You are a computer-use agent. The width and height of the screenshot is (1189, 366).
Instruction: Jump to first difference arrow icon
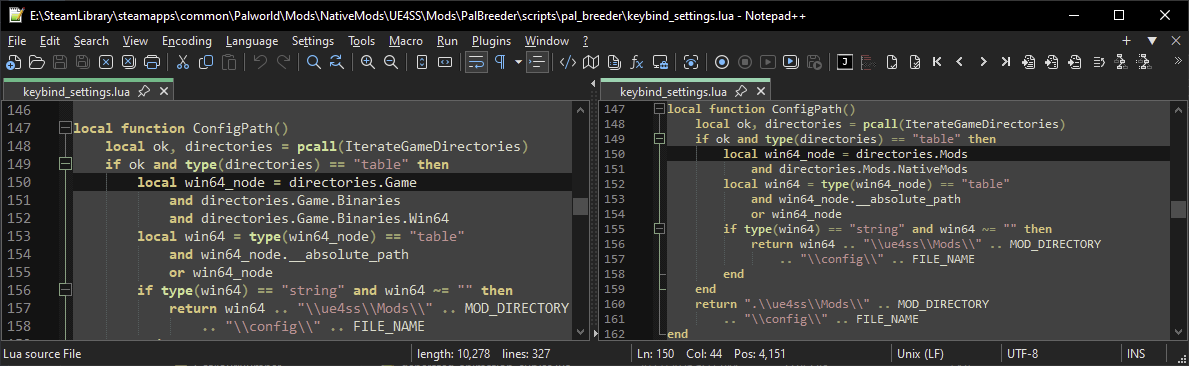(937, 62)
